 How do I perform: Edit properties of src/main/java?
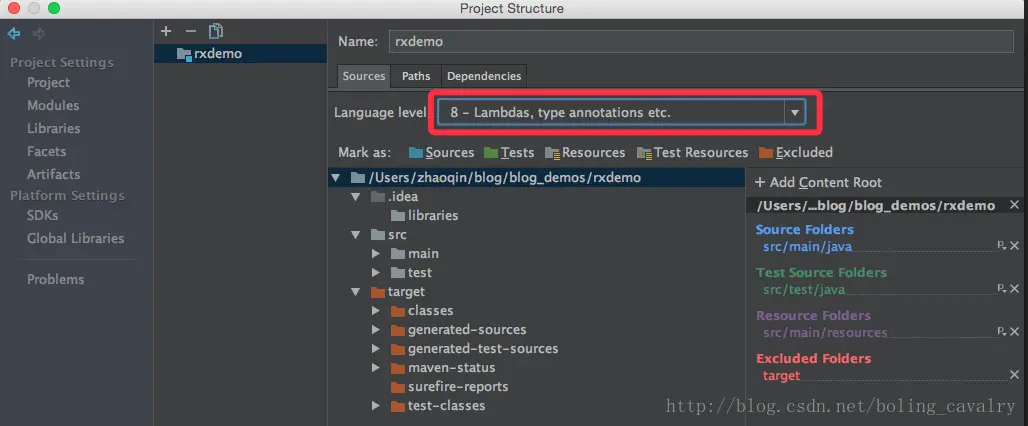pos(1001,246)
